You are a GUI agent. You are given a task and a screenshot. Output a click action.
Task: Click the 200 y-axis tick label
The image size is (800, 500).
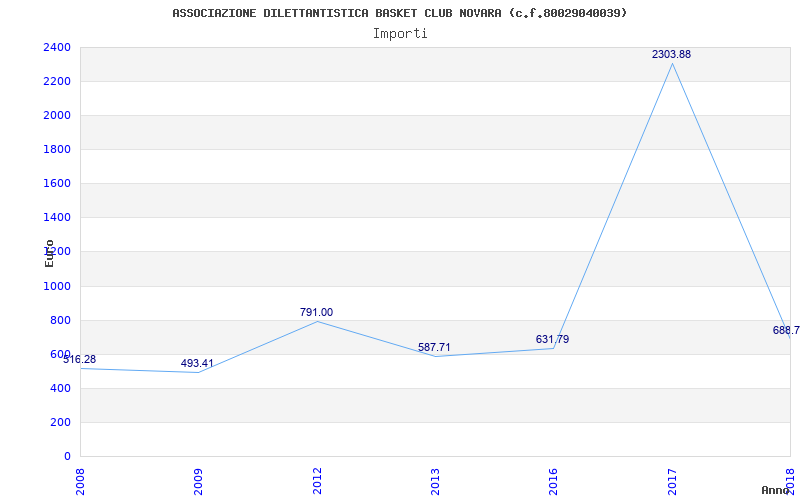tap(60, 422)
